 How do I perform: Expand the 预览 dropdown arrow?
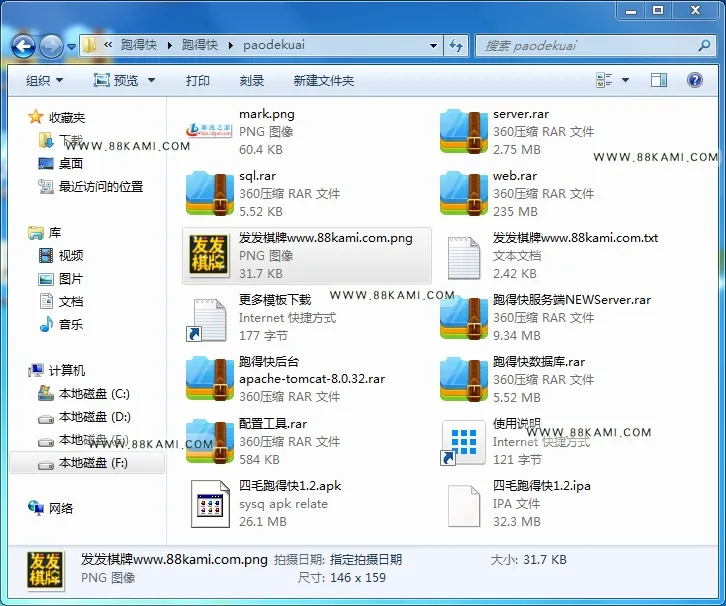point(151,81)
